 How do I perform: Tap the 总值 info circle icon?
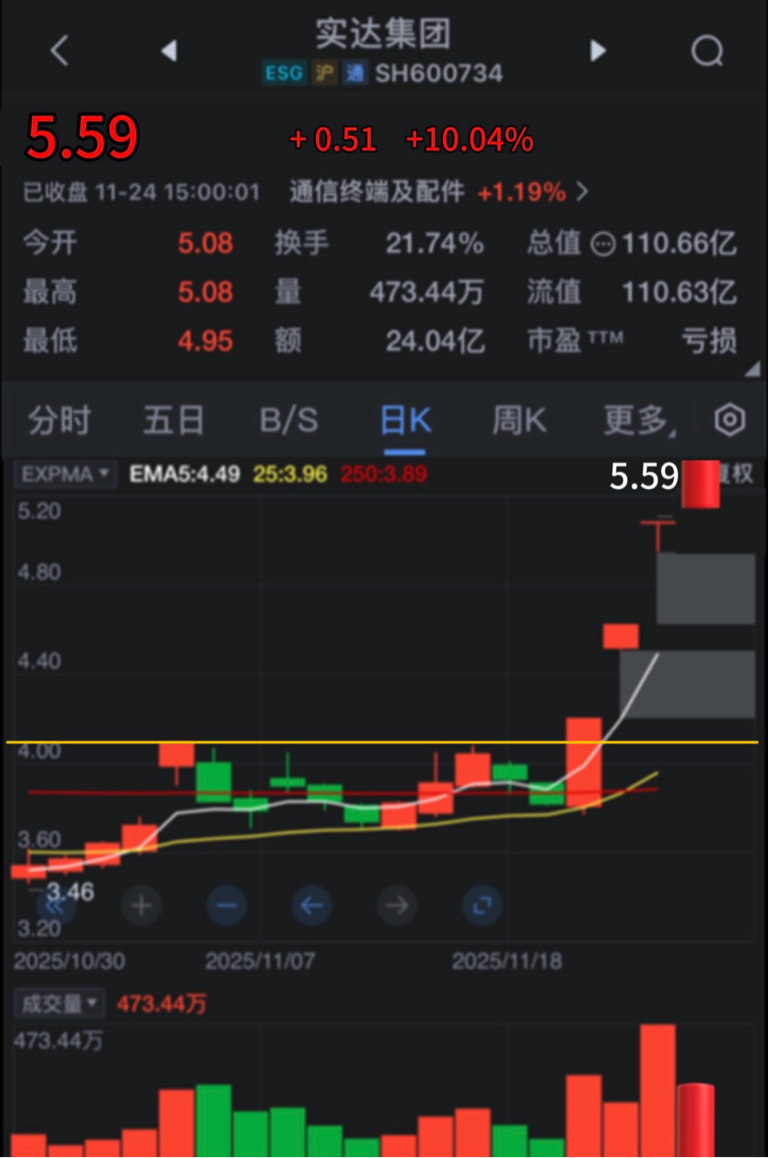click(603, 244)
